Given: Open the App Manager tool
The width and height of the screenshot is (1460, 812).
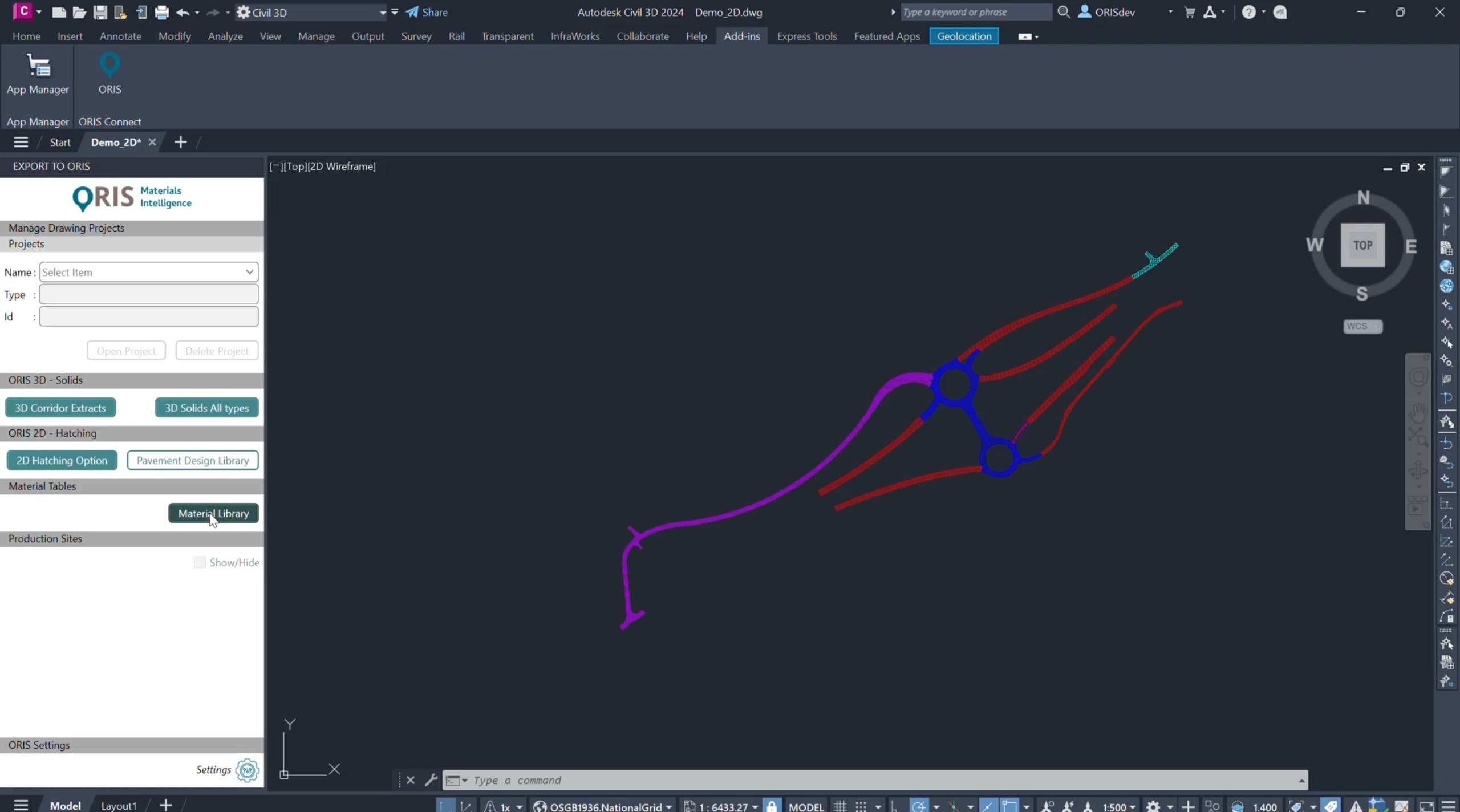Looking at the screenshot, I should point(38,74).
